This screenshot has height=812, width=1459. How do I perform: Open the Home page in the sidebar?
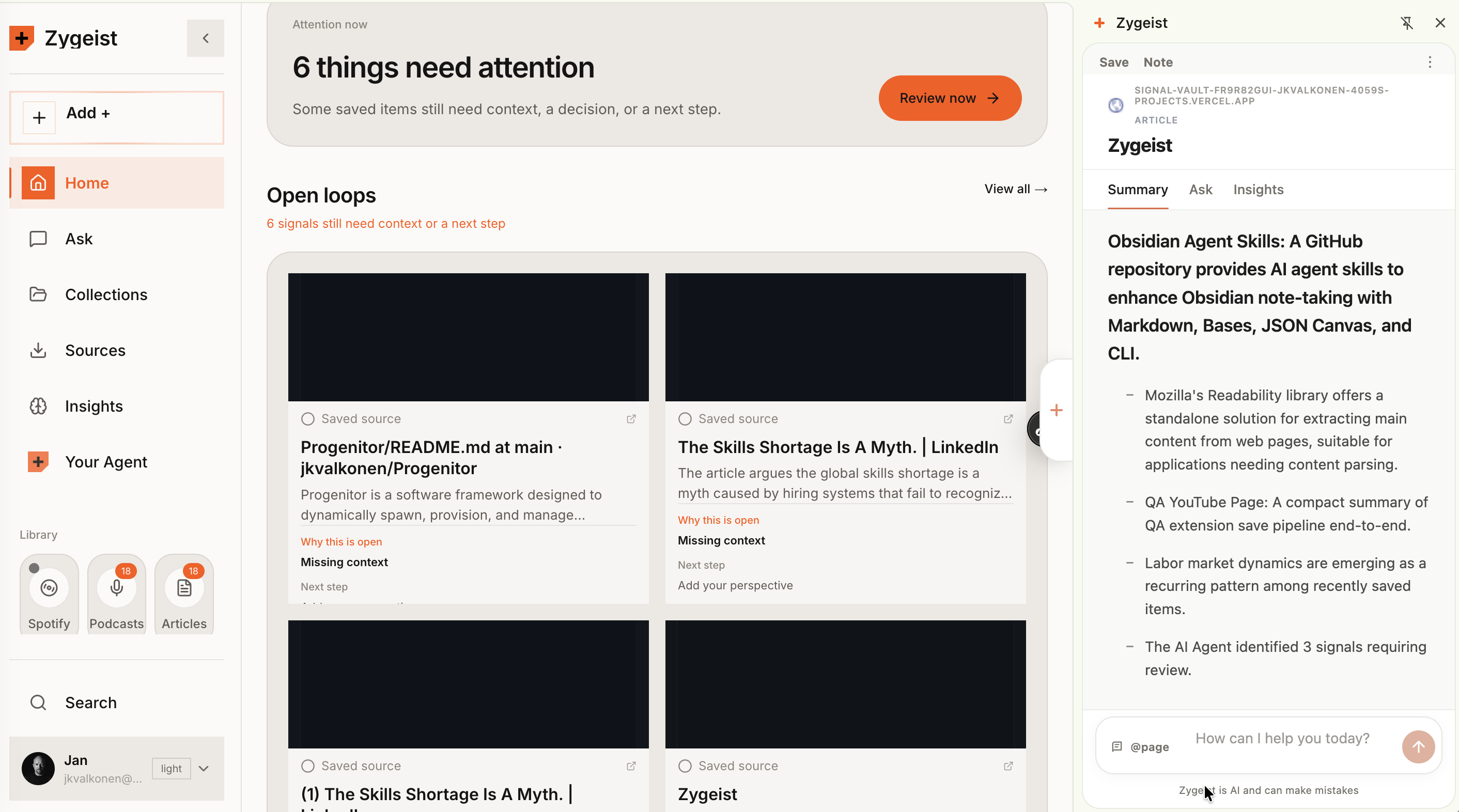coord(117,183)
